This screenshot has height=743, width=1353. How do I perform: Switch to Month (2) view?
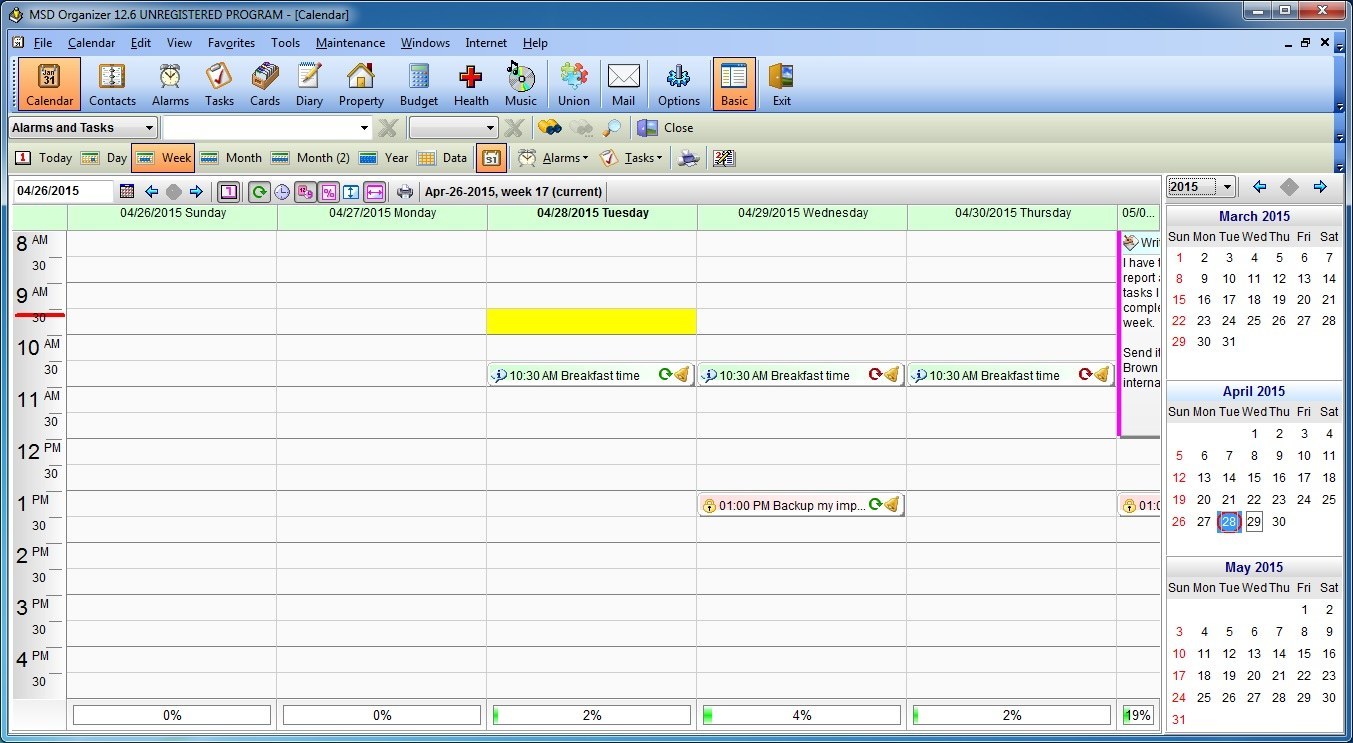pos(310,158)
